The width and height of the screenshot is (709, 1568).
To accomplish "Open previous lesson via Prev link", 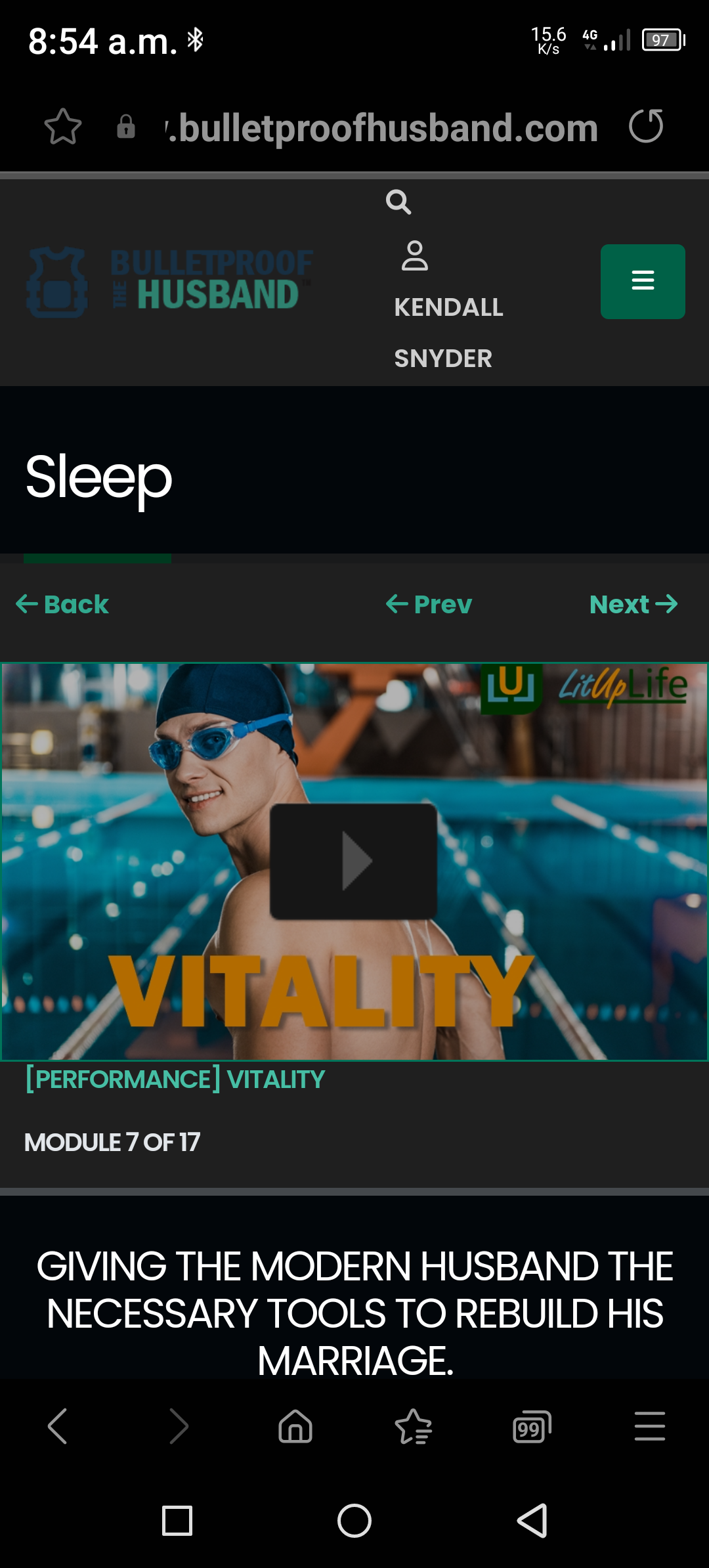I will click(x=429, y=604).
